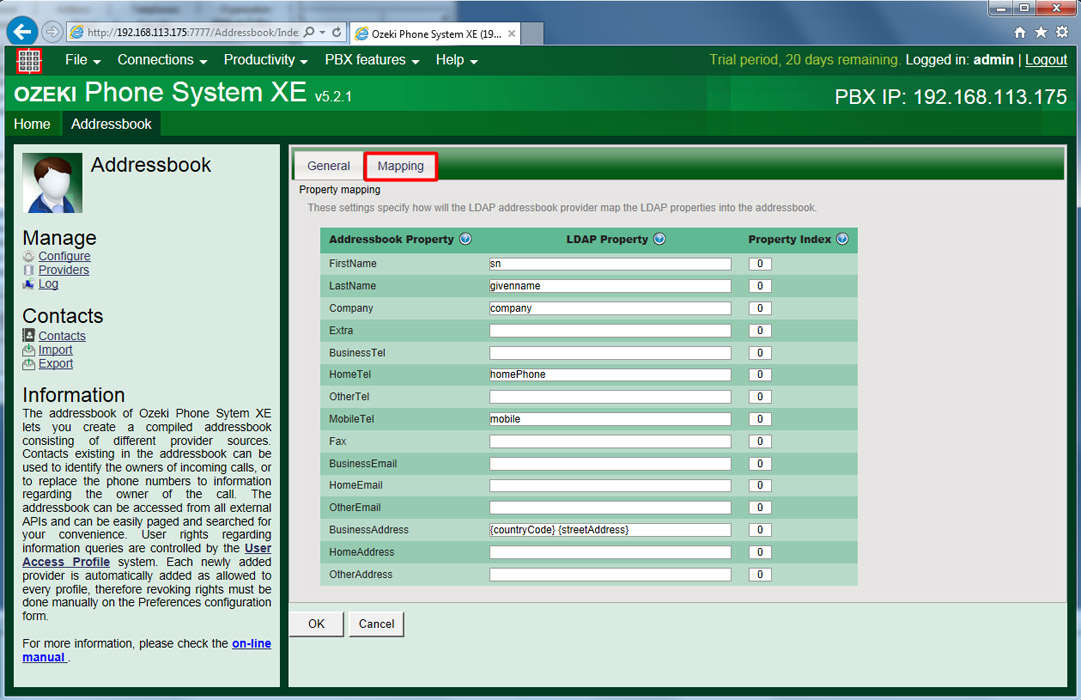1081x700 pixels.
Task: Open the browser Tools gear icon
Action: coord(1062,32)
